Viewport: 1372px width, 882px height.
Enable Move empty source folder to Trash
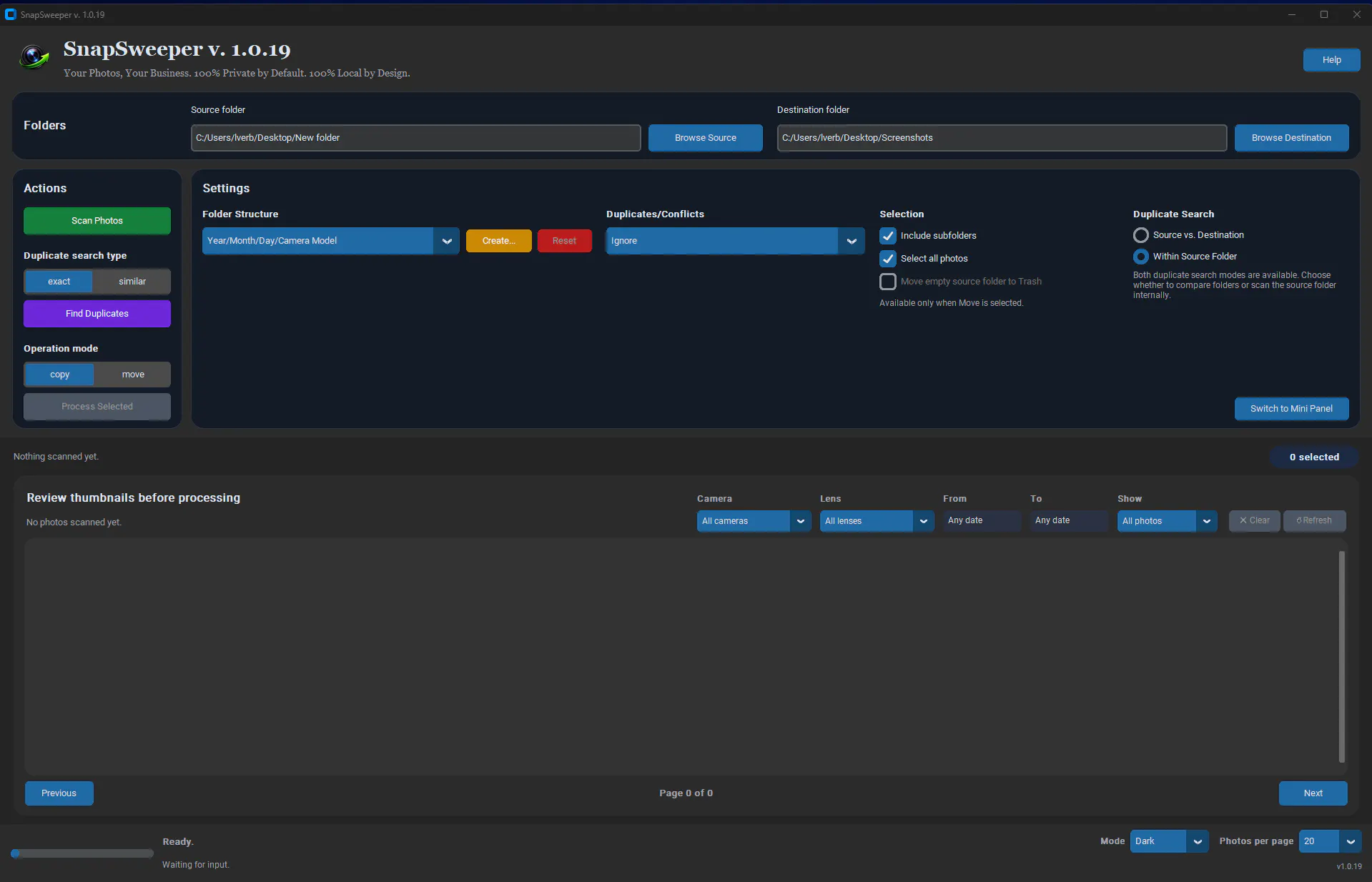tap(888, 282)
